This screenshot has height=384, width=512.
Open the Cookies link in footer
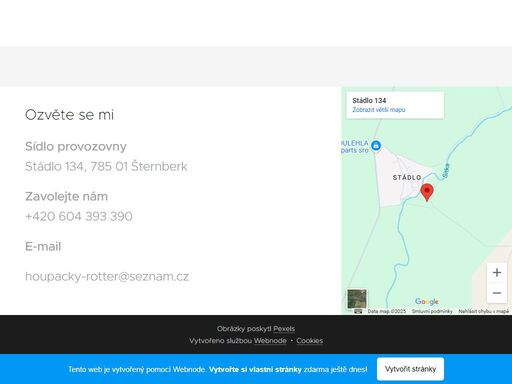tap(310, 341)
